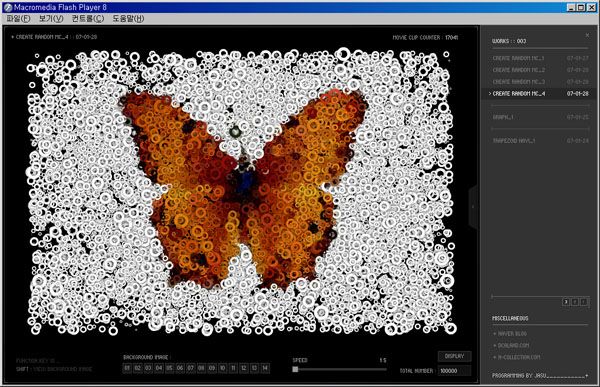
Task: Click the second works list page button
Action: pyautogui.click(x=575, y=302)
